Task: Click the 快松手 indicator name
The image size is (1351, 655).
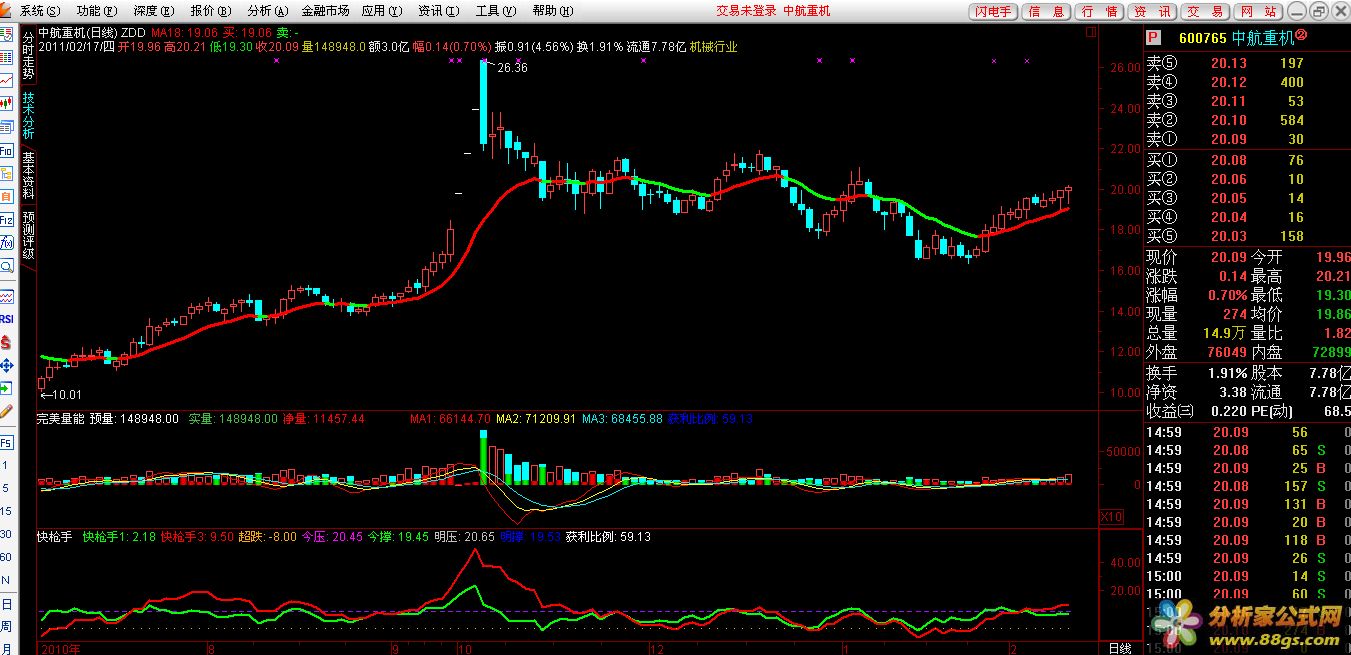Action: (54, 537)
